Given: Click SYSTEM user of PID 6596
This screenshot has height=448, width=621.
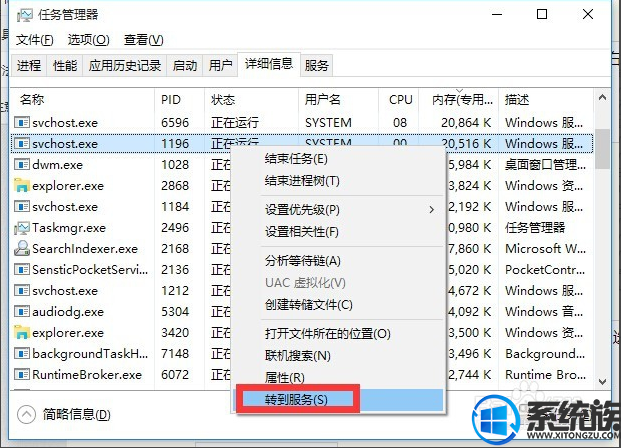Looking at the screenshot, I should [x=328, y=123].
